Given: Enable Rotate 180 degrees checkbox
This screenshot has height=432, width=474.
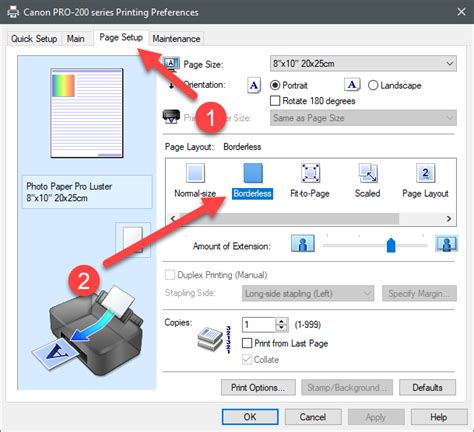Looking at the screenshot, I should click(x=275, y=101).
